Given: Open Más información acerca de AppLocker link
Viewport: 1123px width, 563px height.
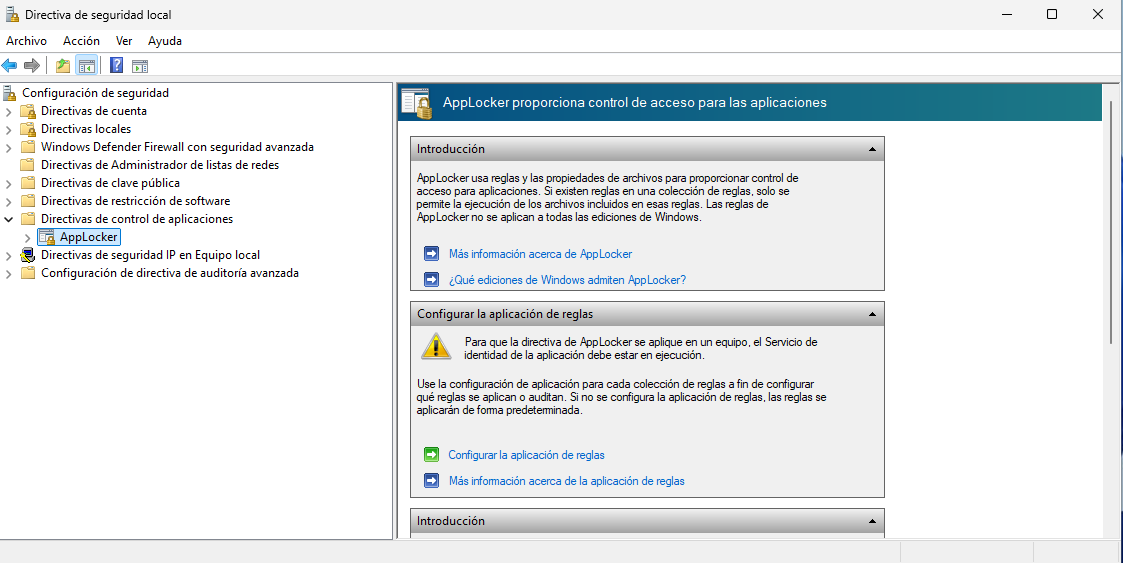Looking at the screenshot, I should click(540, 254).
